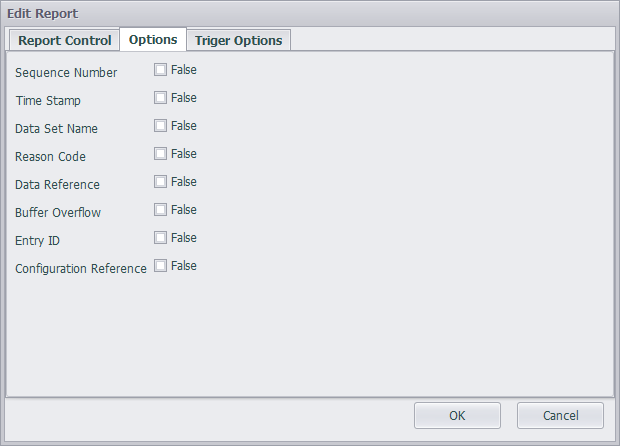This screenshot has height=446, width=620.
Task: Switch to the Report Control tab
Action: pos(65,40)
